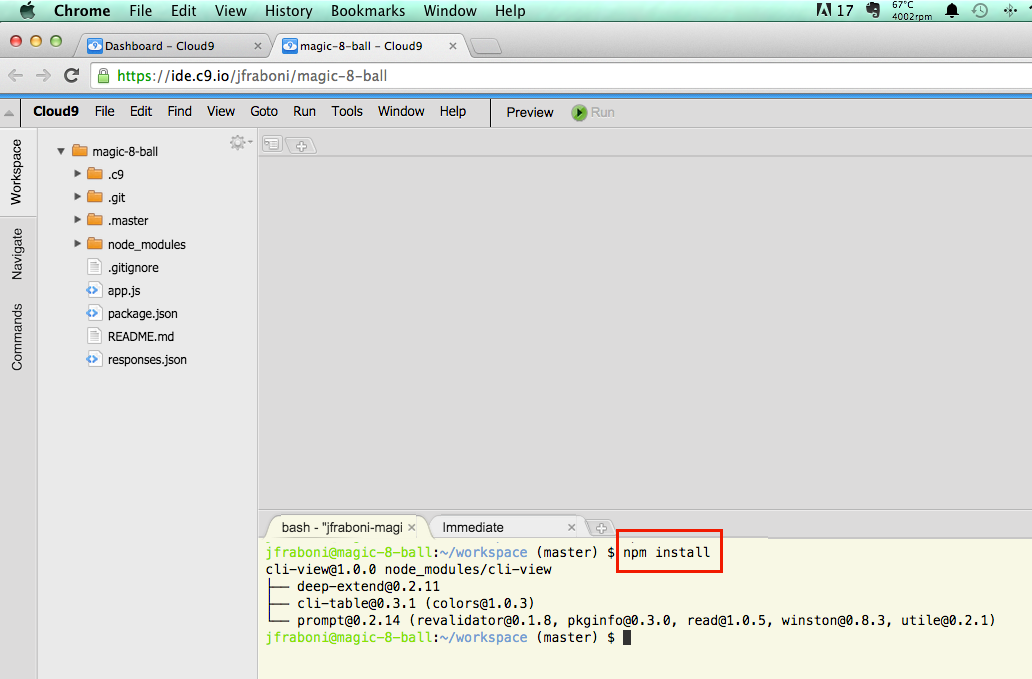Viewport: 1032px width, 679px height.
Task: Open the Cloud9 Edit menu
Action: [141, 111]
